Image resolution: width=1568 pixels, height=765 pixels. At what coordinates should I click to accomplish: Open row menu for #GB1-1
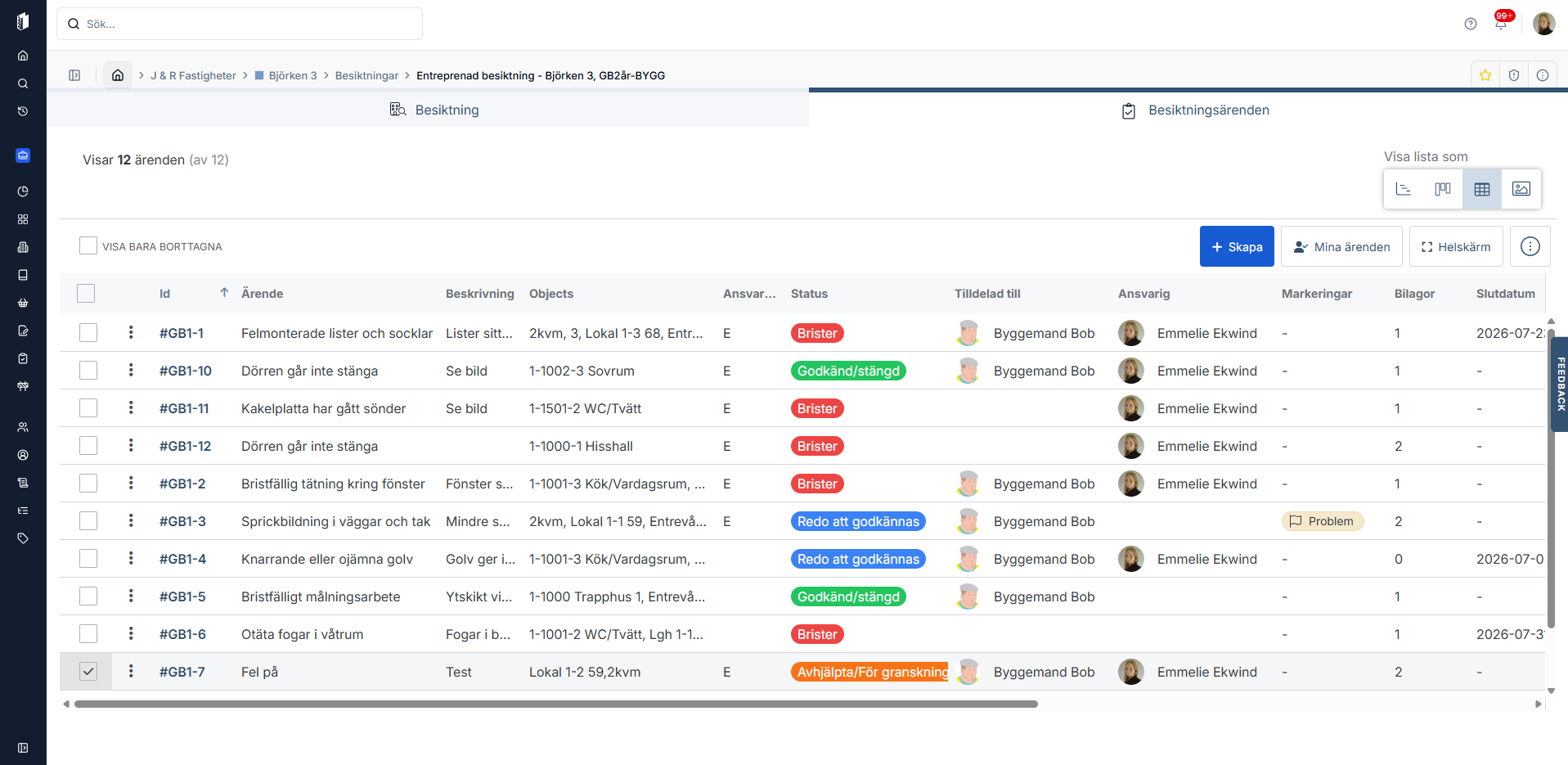coord(131,332)
